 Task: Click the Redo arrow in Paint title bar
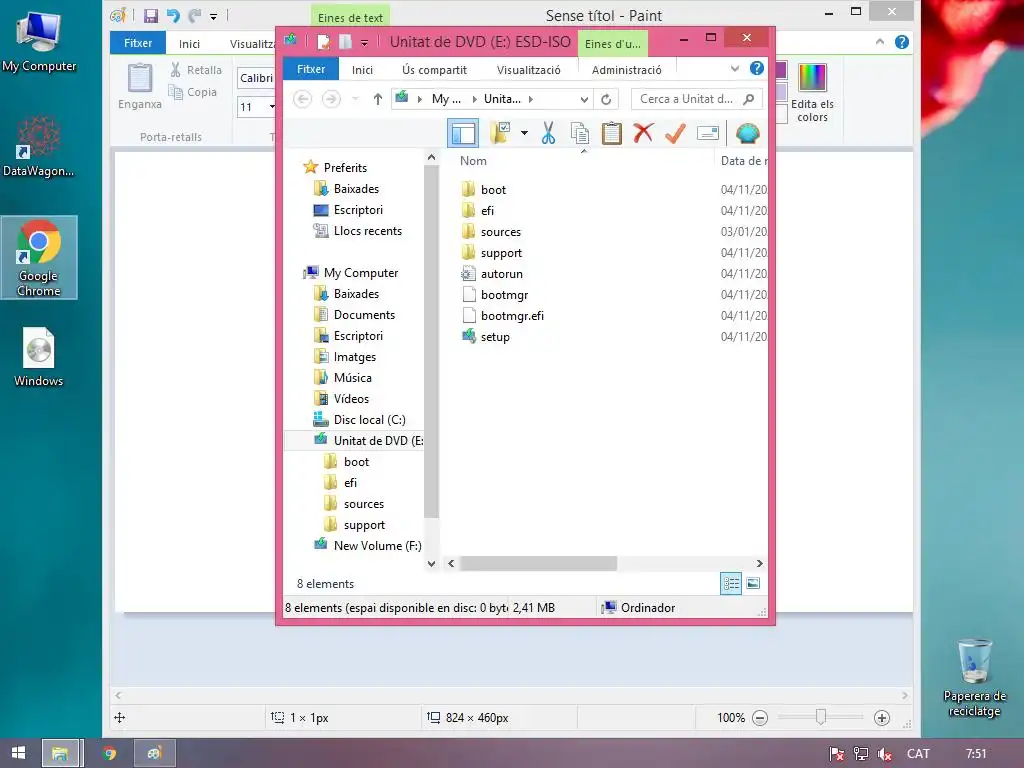(x=195, y=15)
